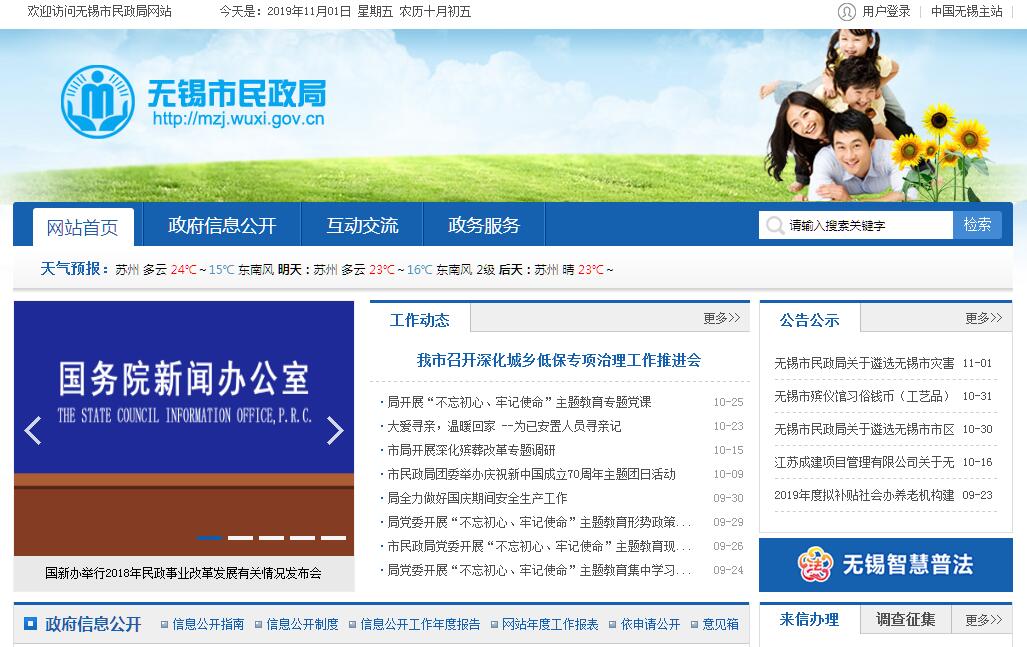1027x647 pixels.
Task: Expand 更多>> beside 调查征集 tab
Action: coord(983,620)
